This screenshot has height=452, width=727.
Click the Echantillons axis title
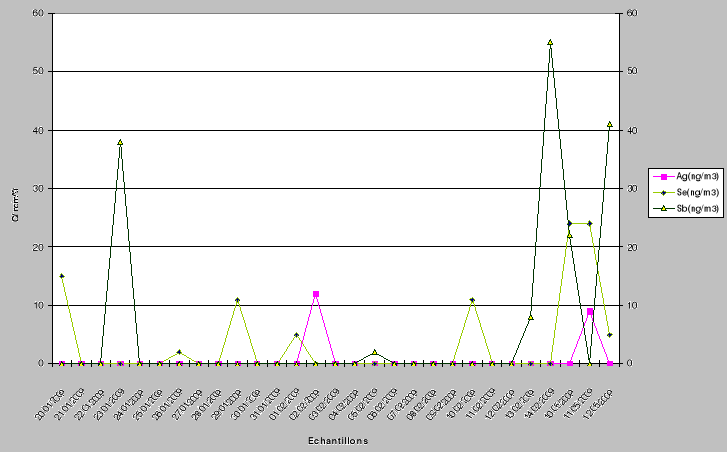(x=338, y=440)
